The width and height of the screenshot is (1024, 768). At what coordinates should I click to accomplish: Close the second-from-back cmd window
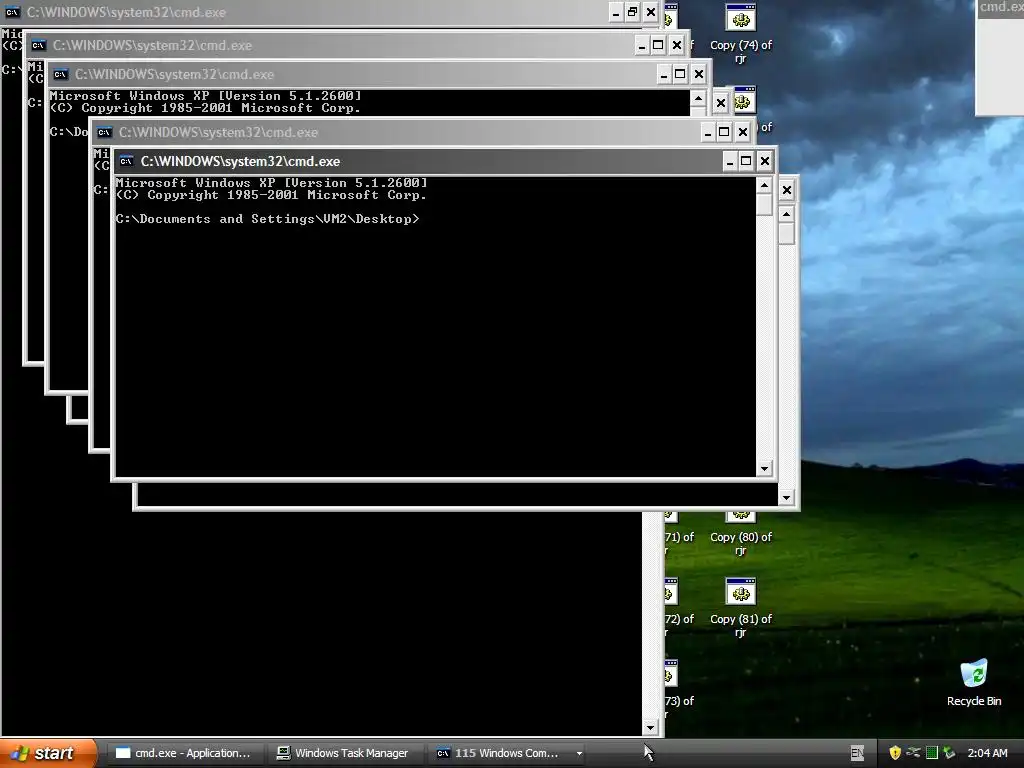click(677, 45)
